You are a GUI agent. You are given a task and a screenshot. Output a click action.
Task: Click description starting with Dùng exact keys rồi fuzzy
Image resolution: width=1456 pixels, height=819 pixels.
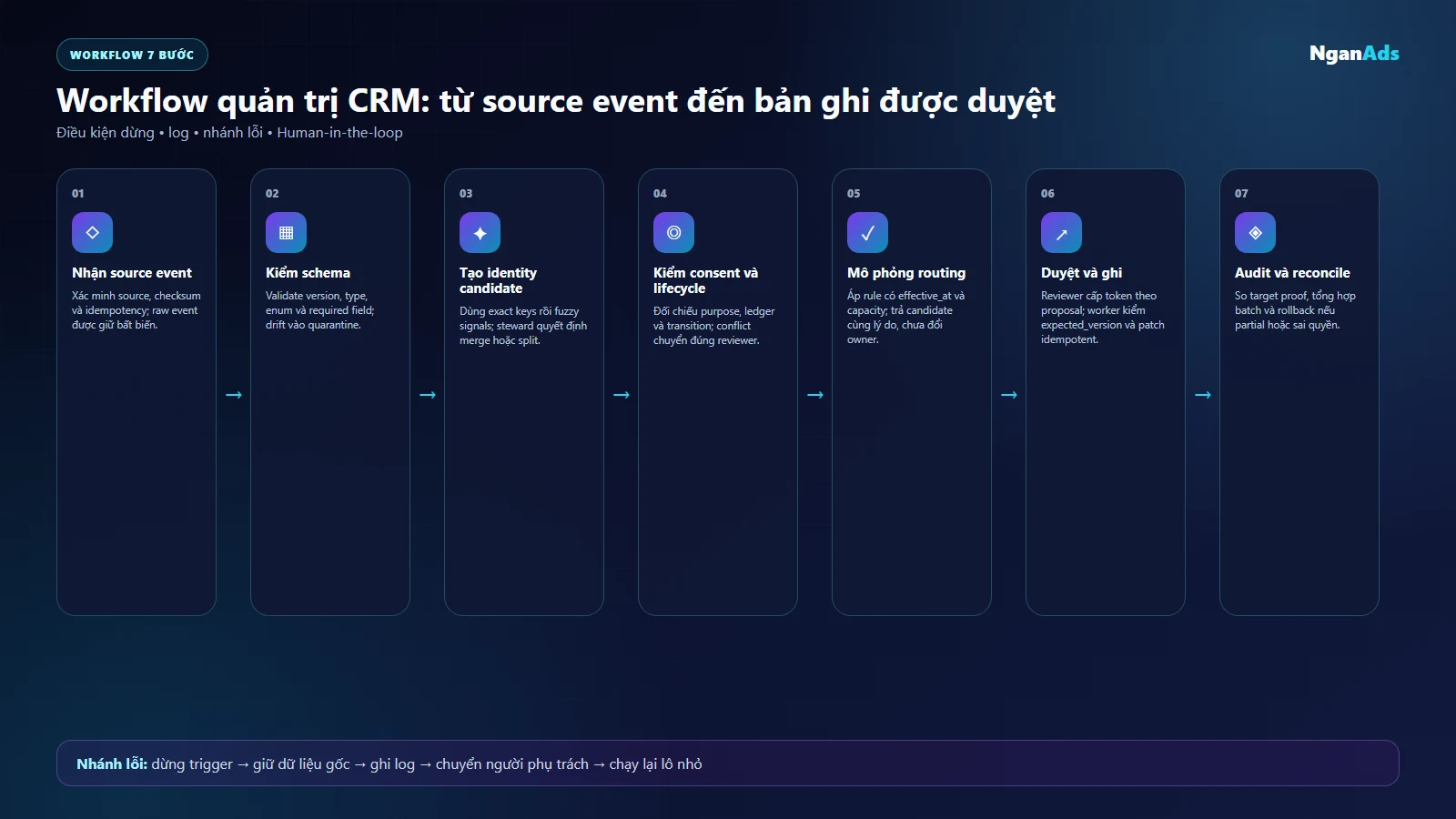[523, 326]
